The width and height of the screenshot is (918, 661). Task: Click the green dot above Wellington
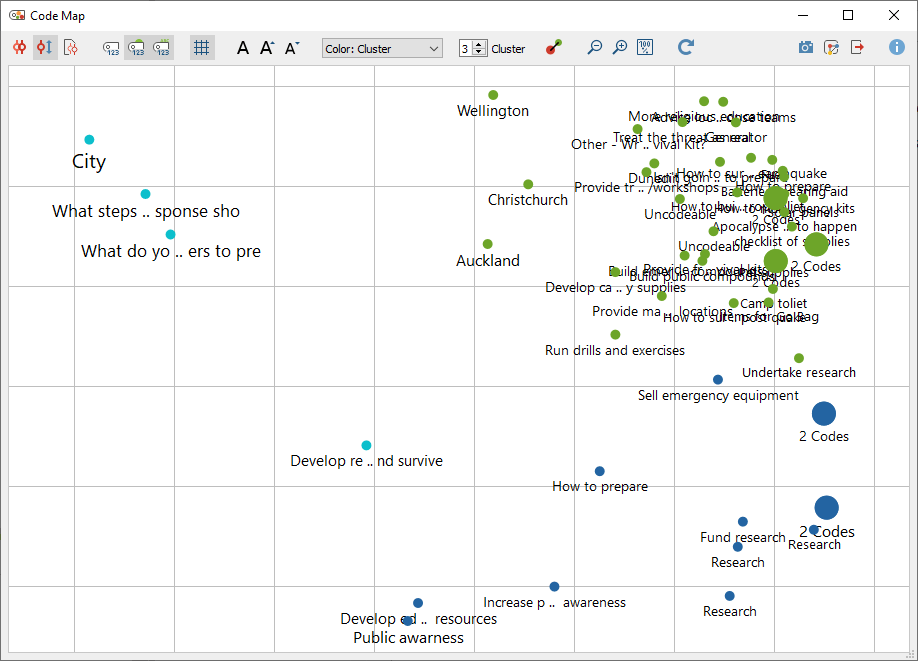click(x=493, y=95)
